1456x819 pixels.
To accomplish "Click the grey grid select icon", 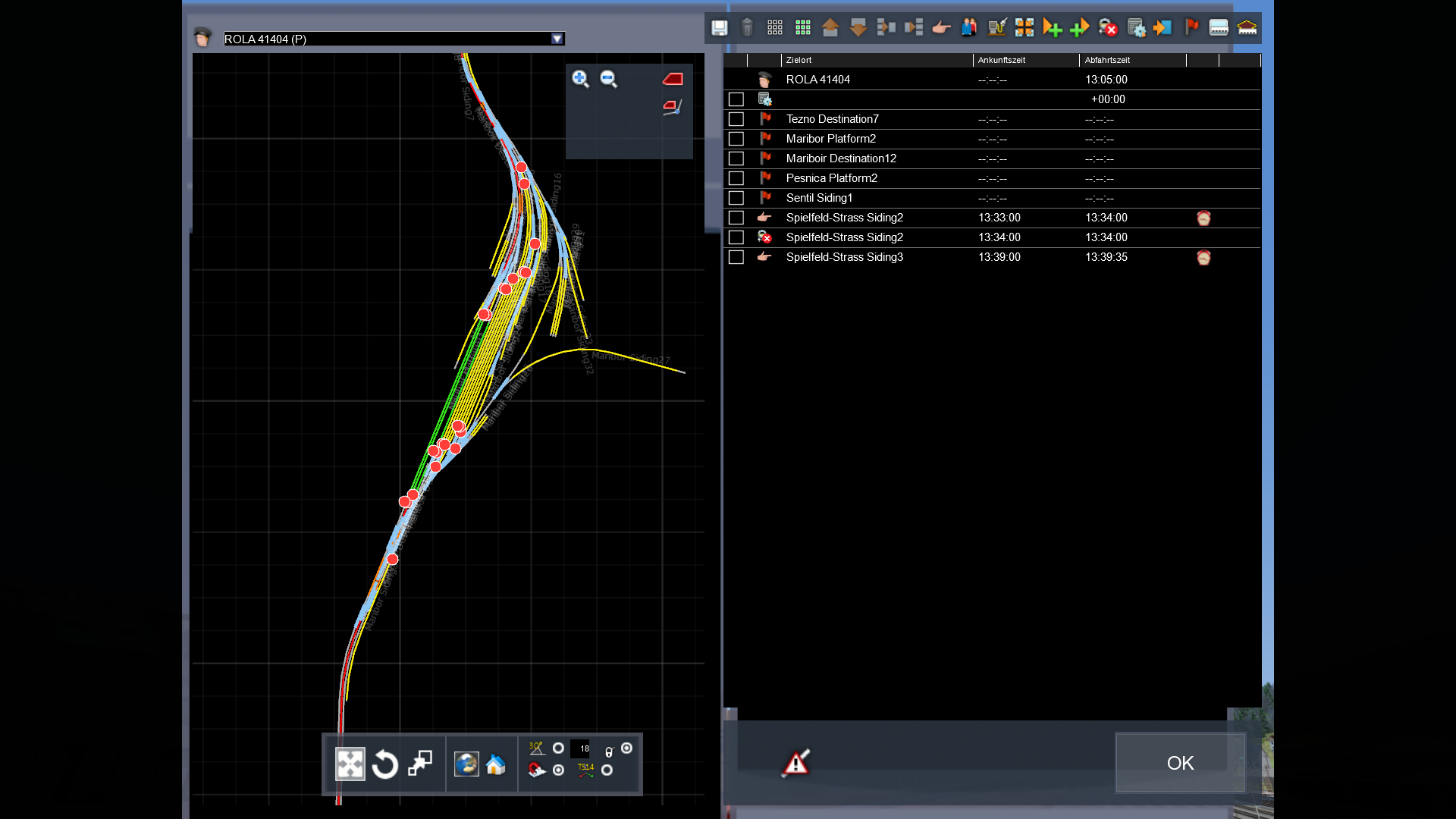I will pyautogui.click(x=775, y=28).
